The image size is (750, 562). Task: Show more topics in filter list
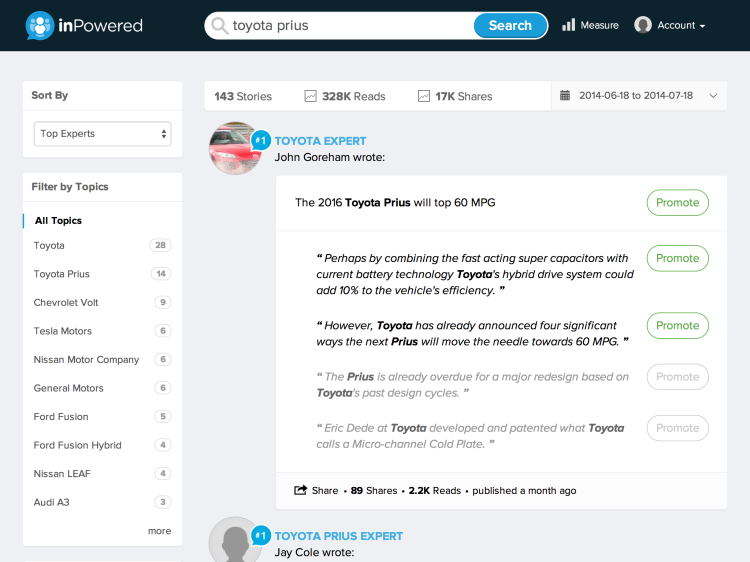point(159,531)
